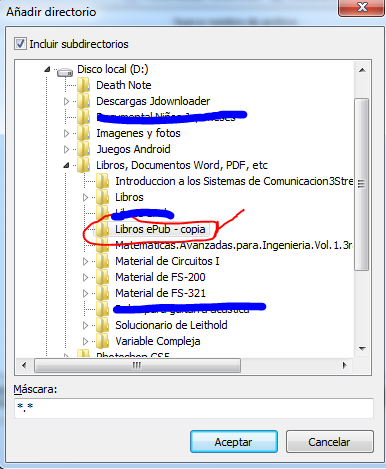This screenshot has width=386, height=469.
Task: Select Juegos Android in the tree
Action: 133,149
